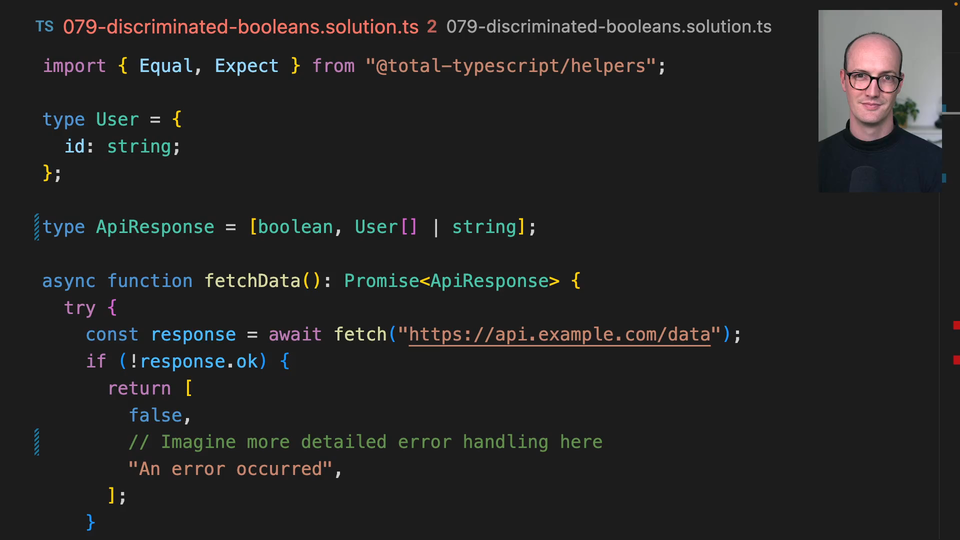Image resolution: width=960 pixels, height=540 pixels.
Task: Click the fetchData function name
Action: 252,281
